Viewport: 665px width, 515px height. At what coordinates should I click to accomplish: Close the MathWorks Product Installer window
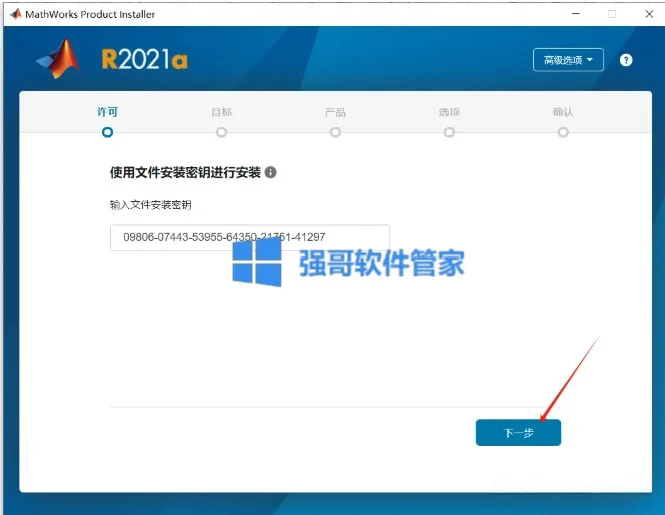click(649, 14)
